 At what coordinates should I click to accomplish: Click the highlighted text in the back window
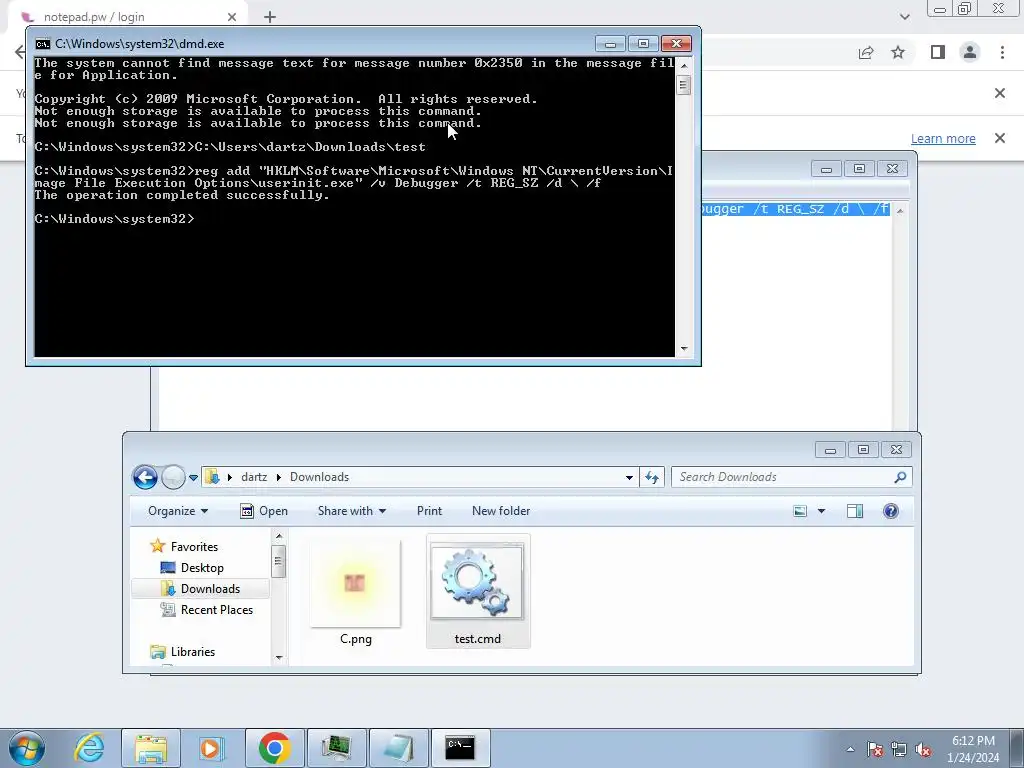795,209
